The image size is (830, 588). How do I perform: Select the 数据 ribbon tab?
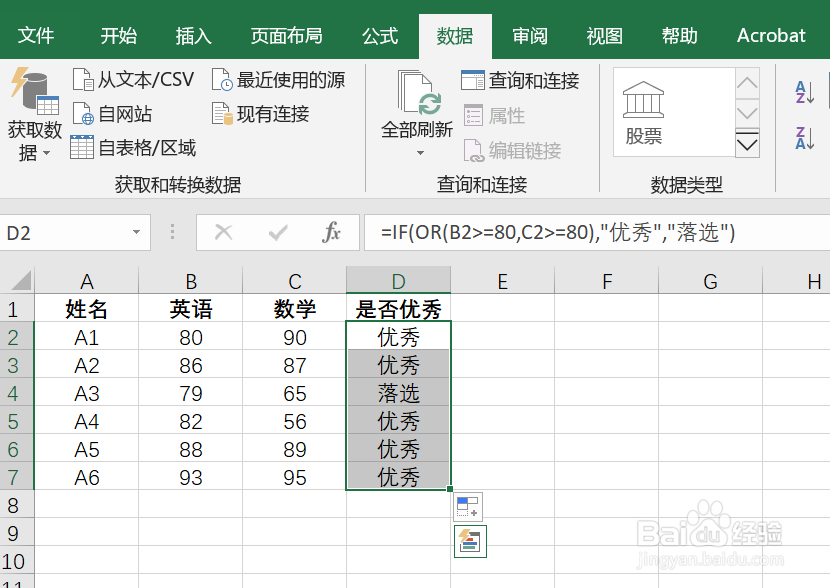[x=455, y=36]
